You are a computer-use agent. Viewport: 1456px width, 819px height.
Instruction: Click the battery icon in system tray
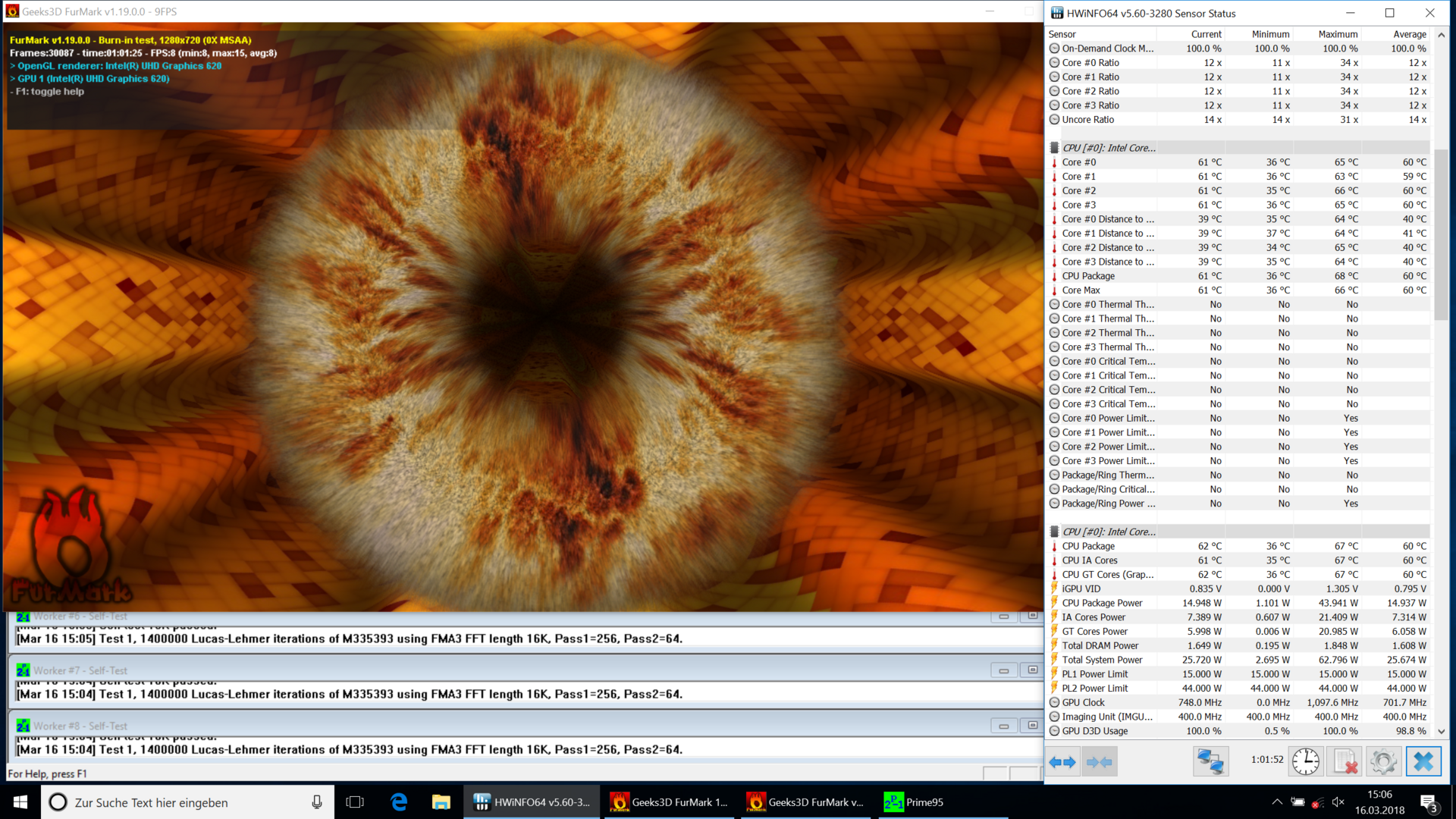(x=1298, y=802)
